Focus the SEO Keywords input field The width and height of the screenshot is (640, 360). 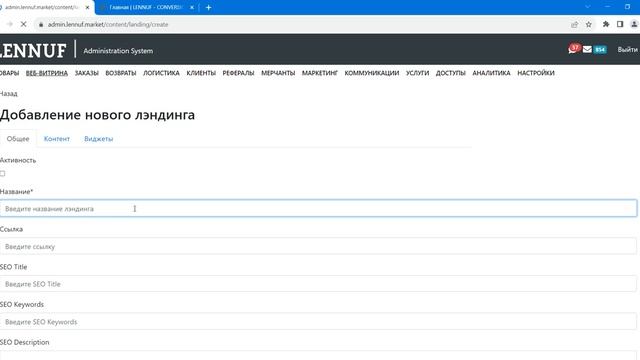tap(318, 322)
